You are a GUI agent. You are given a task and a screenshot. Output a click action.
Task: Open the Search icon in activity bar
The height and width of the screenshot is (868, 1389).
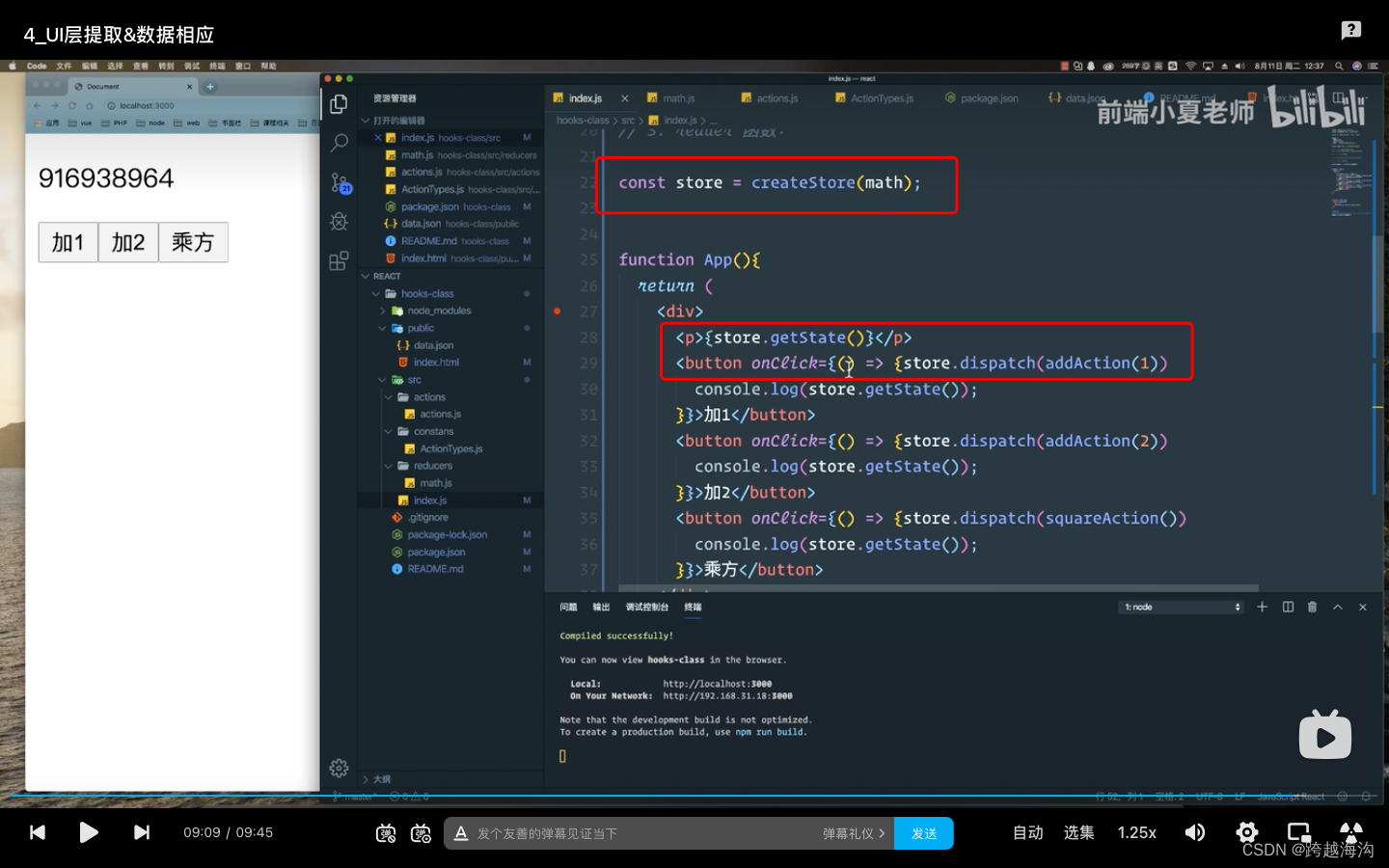[x=339, y=143]
